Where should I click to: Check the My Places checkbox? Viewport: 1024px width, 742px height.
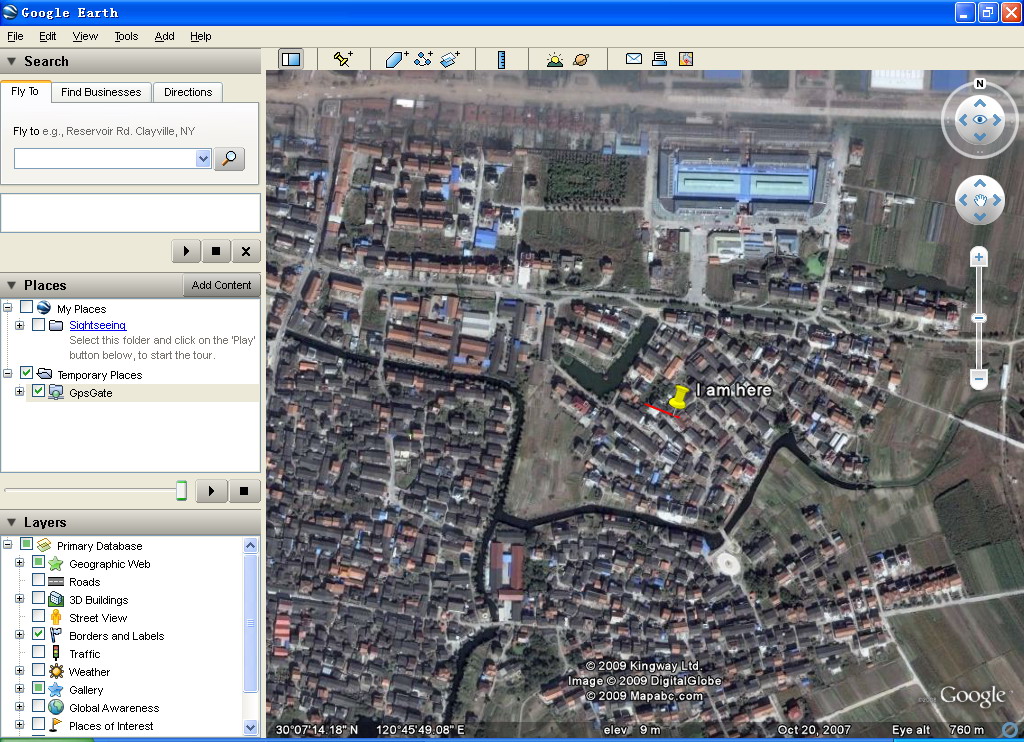click(26, 307)
